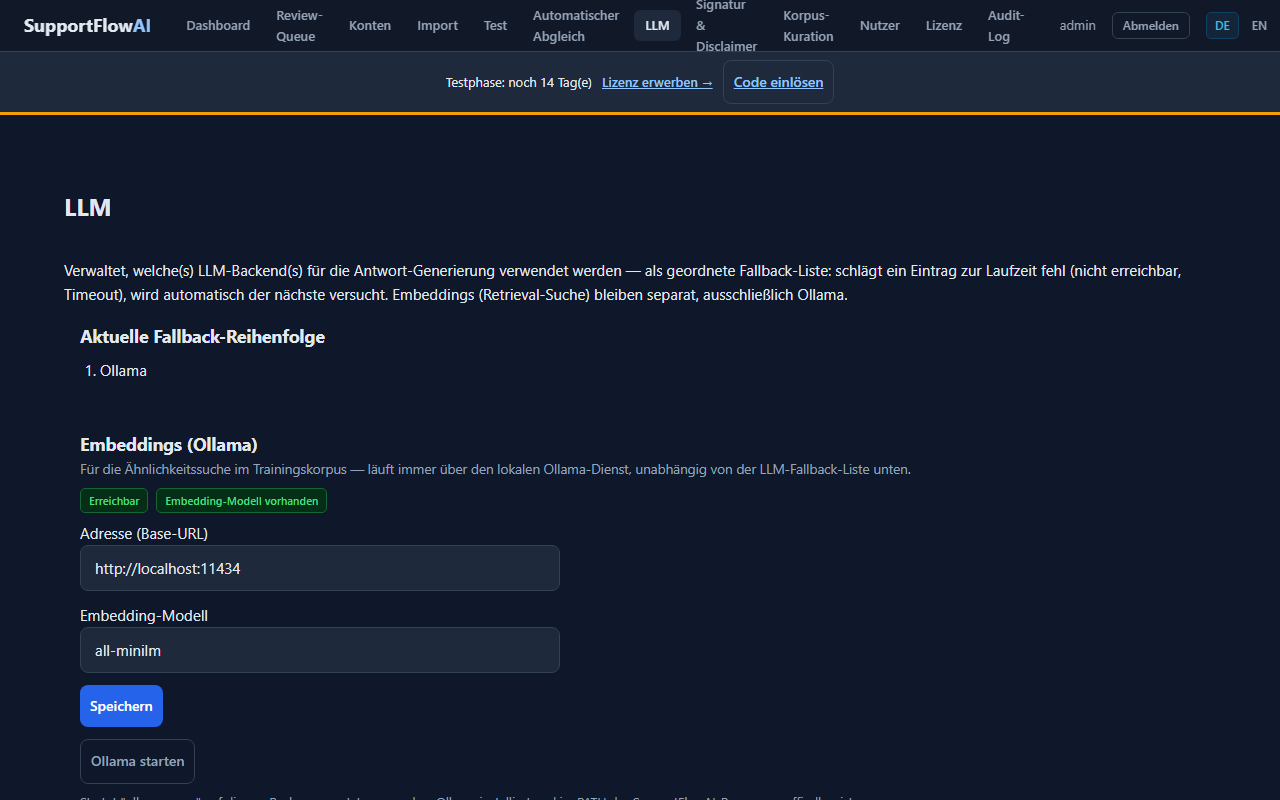
Task: Open the Dashboard nav item
Action: pyautogui.click(x=218, y=26)
